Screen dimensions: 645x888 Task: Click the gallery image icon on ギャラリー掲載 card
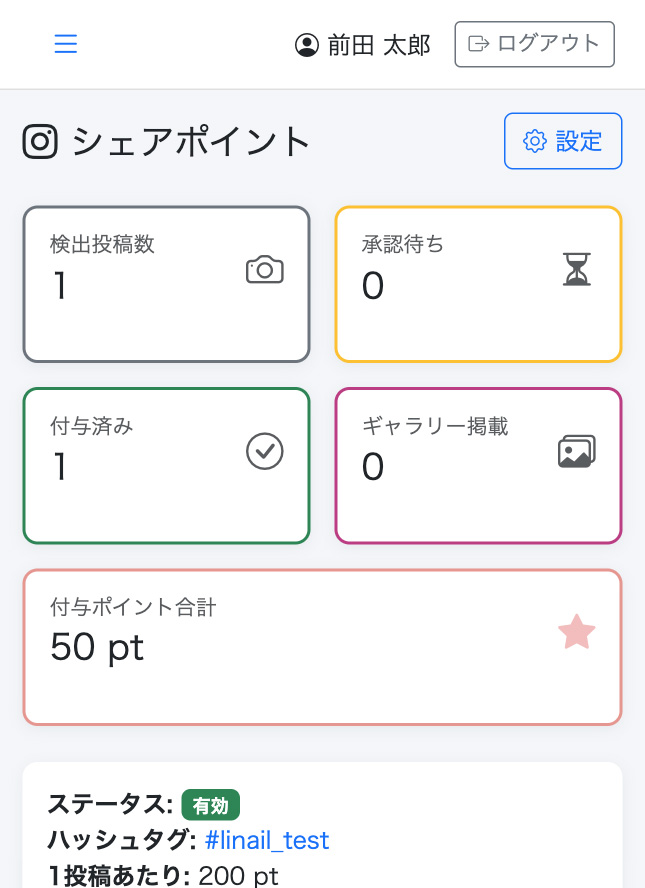pyautogui.click(x=577, y=450)
